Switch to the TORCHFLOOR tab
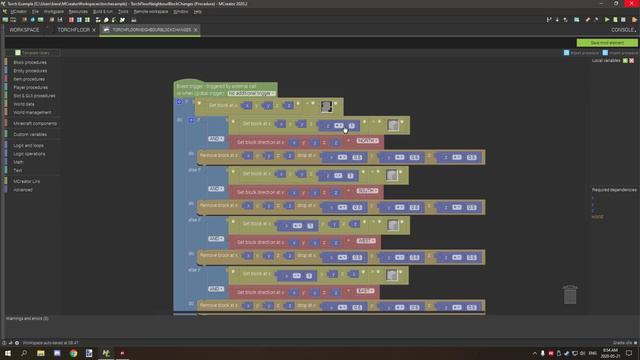 click(x=73, y=30)
